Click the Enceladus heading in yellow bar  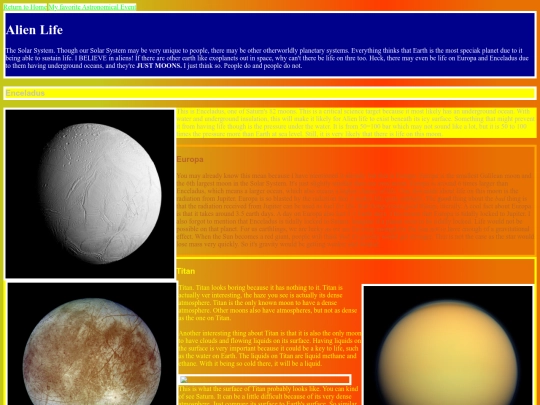click(25, 93)
